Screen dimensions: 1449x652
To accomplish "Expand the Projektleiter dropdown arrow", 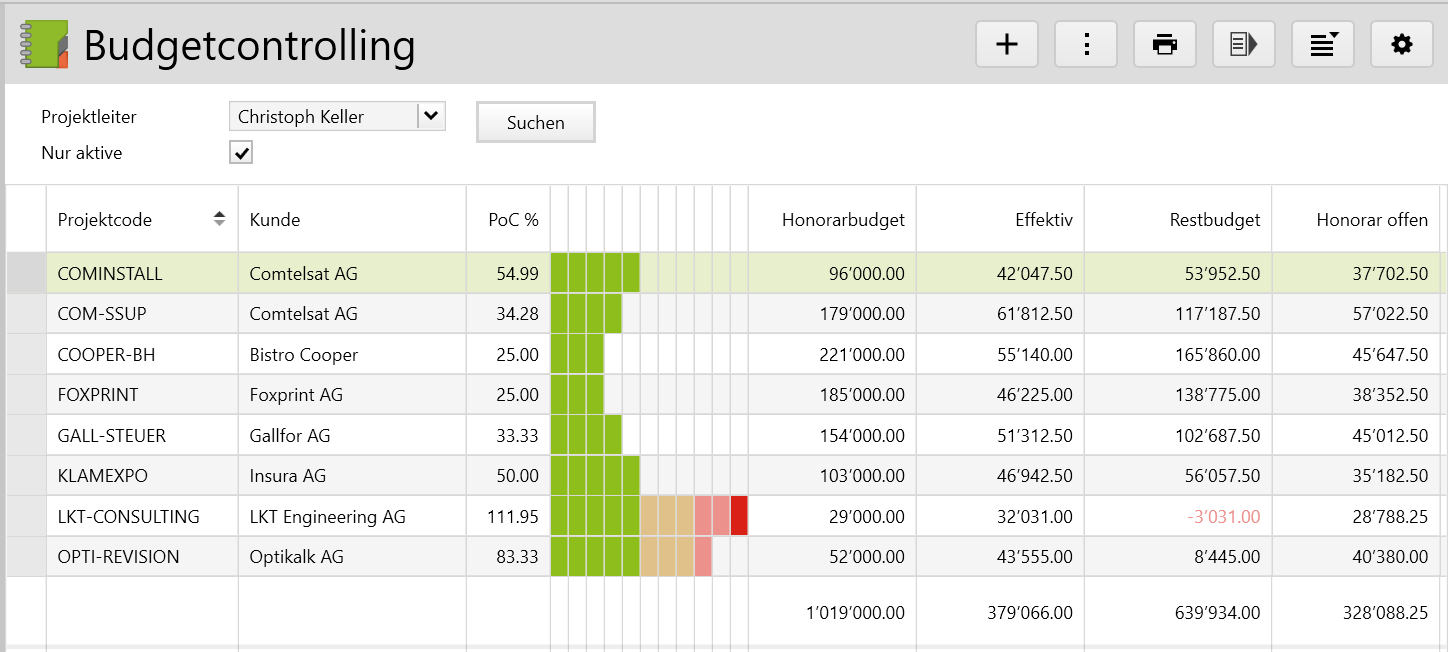I will pos(431,116).
